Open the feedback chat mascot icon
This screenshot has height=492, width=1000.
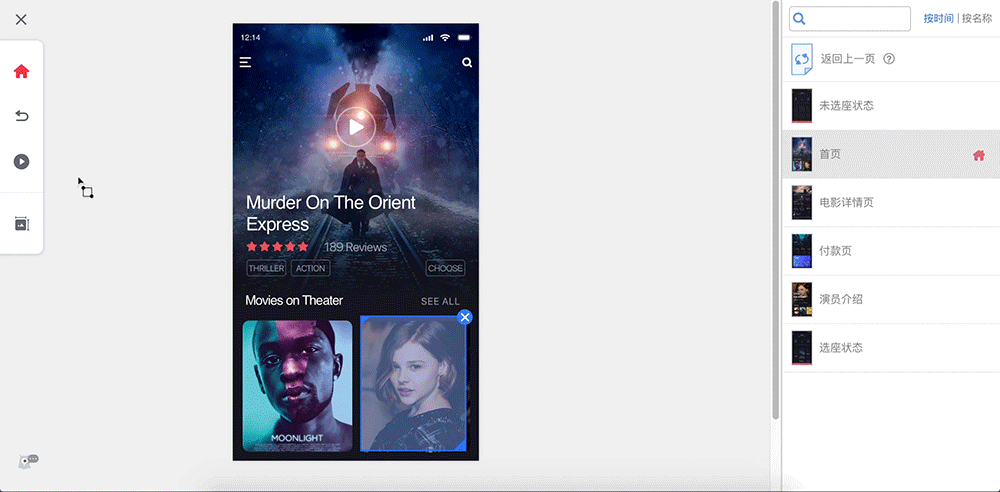point(28,461)
